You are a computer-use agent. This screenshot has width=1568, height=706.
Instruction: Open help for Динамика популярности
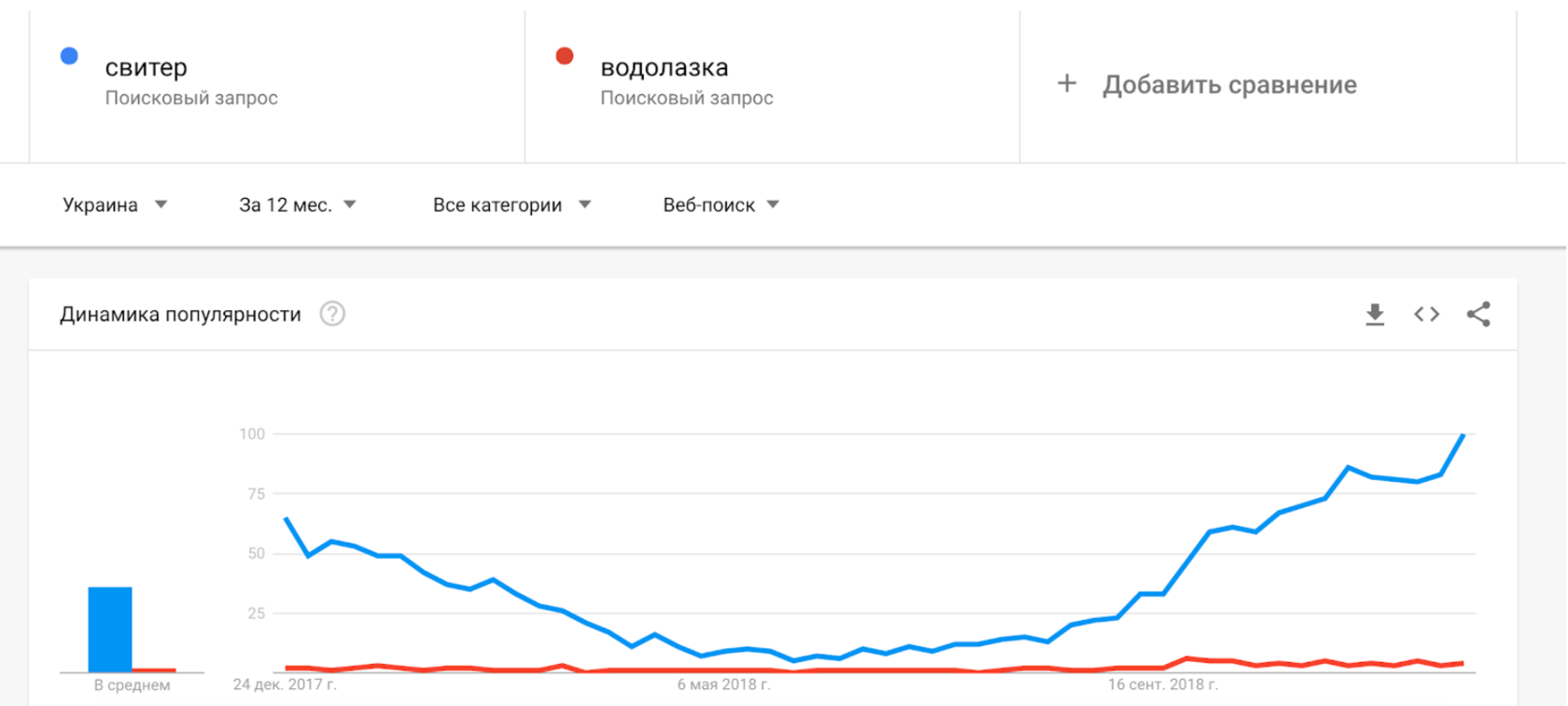pos(332,315)
